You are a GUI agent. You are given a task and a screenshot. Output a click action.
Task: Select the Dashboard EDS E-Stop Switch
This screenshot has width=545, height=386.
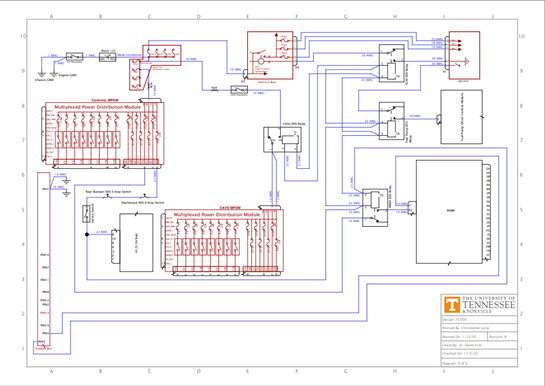[144, 196]
